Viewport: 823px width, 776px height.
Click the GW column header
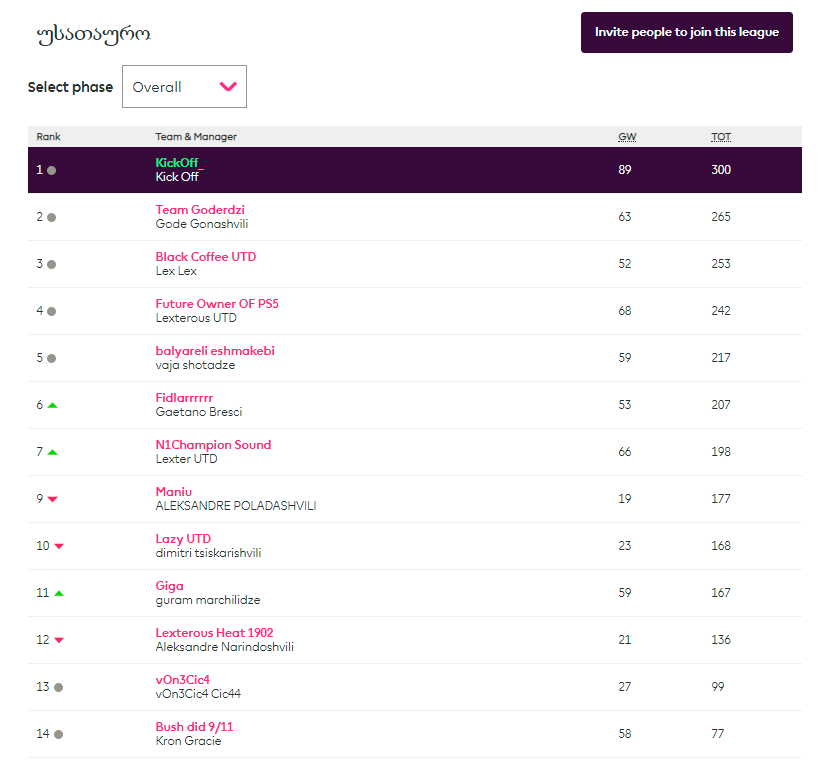626,137
